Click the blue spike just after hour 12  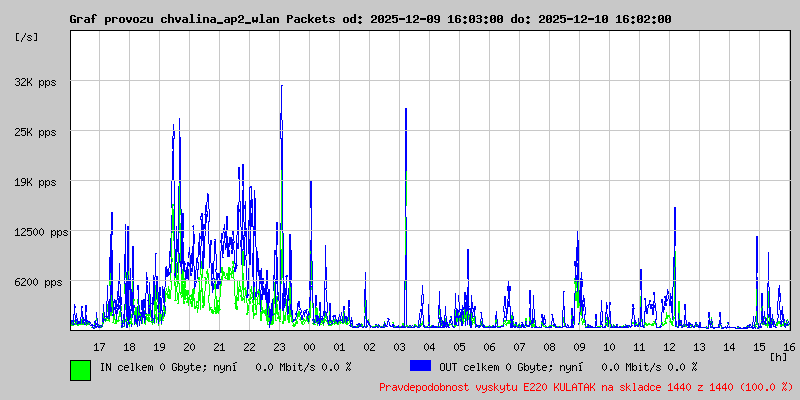click(674, 265)
